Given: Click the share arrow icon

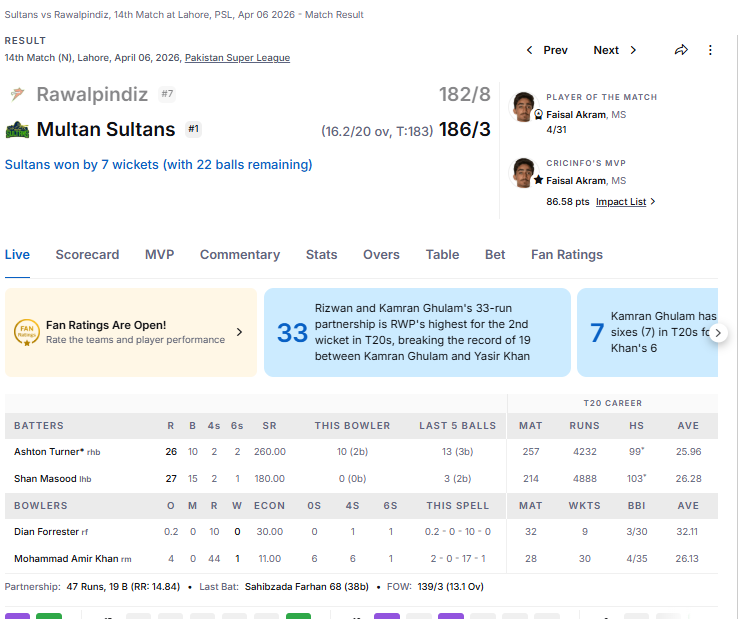Looking at the screenshot, I should 681,50.
